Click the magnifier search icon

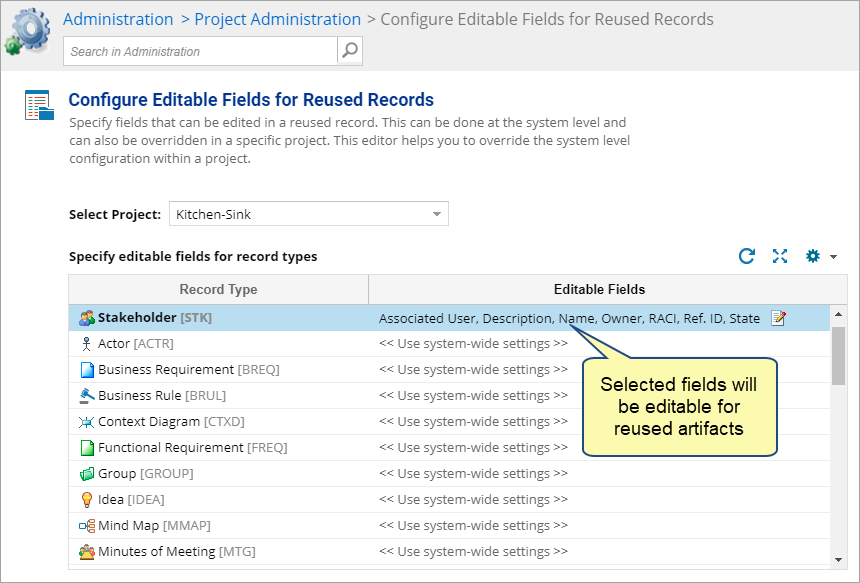coord(350,51)
